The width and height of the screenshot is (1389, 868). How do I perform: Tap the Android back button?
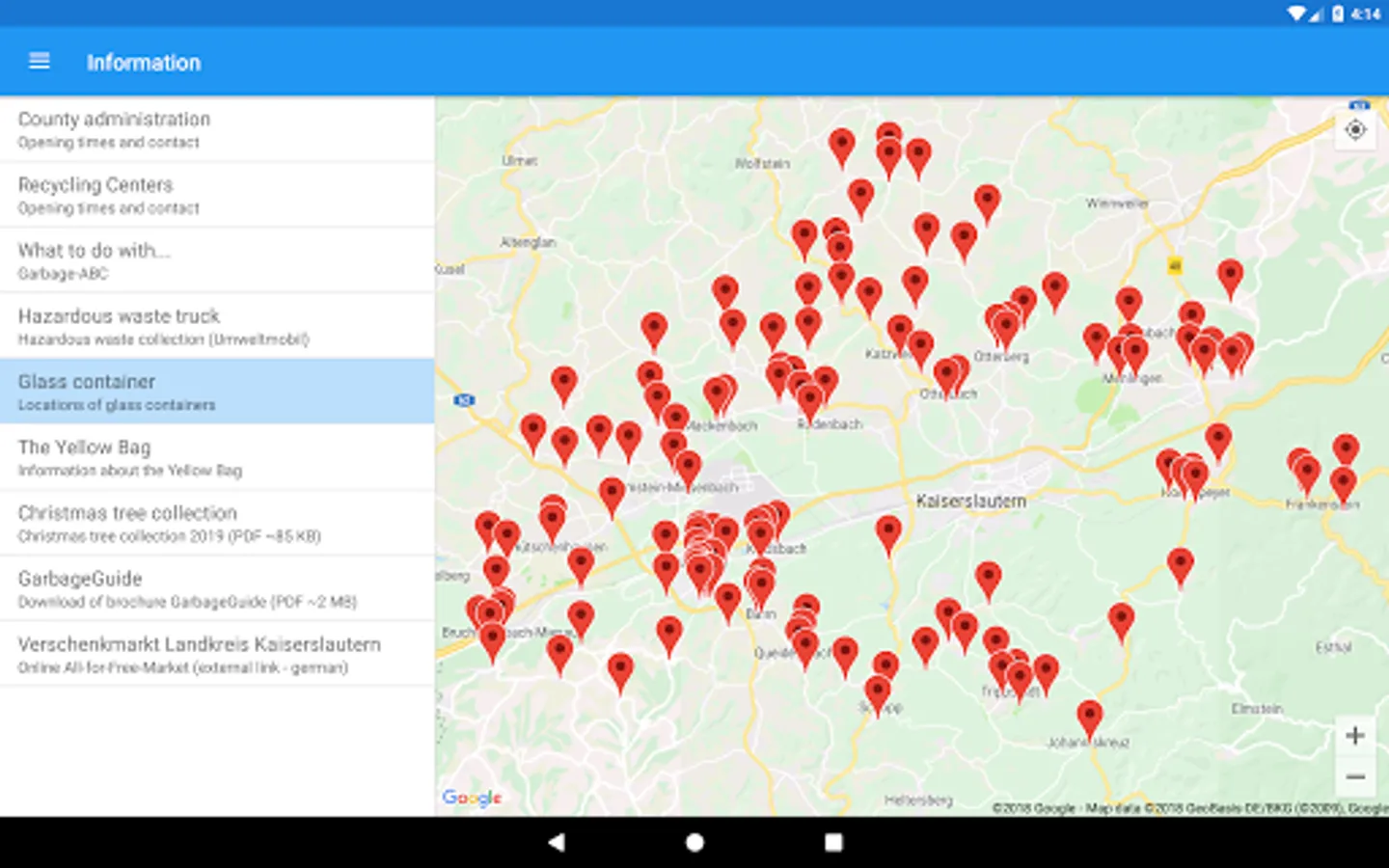(x=557, y=842)
